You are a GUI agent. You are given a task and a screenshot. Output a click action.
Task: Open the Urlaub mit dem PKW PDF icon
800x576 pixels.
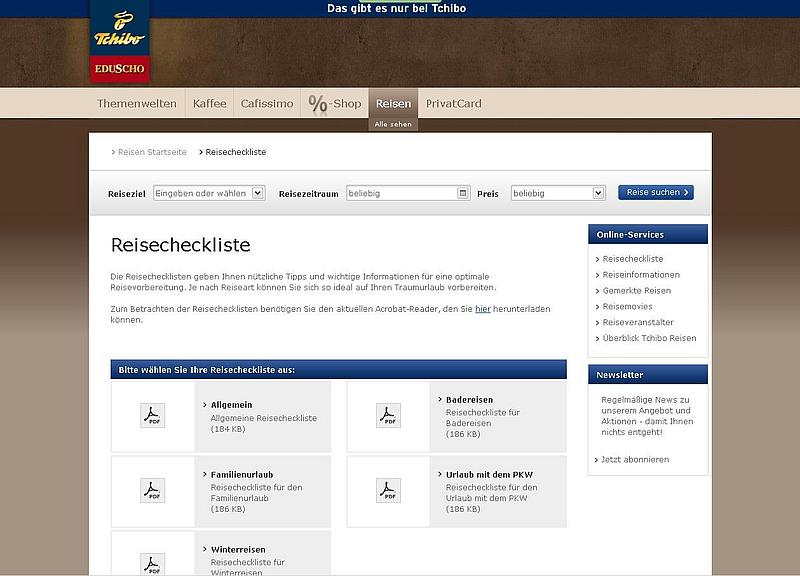coord(388,490)
